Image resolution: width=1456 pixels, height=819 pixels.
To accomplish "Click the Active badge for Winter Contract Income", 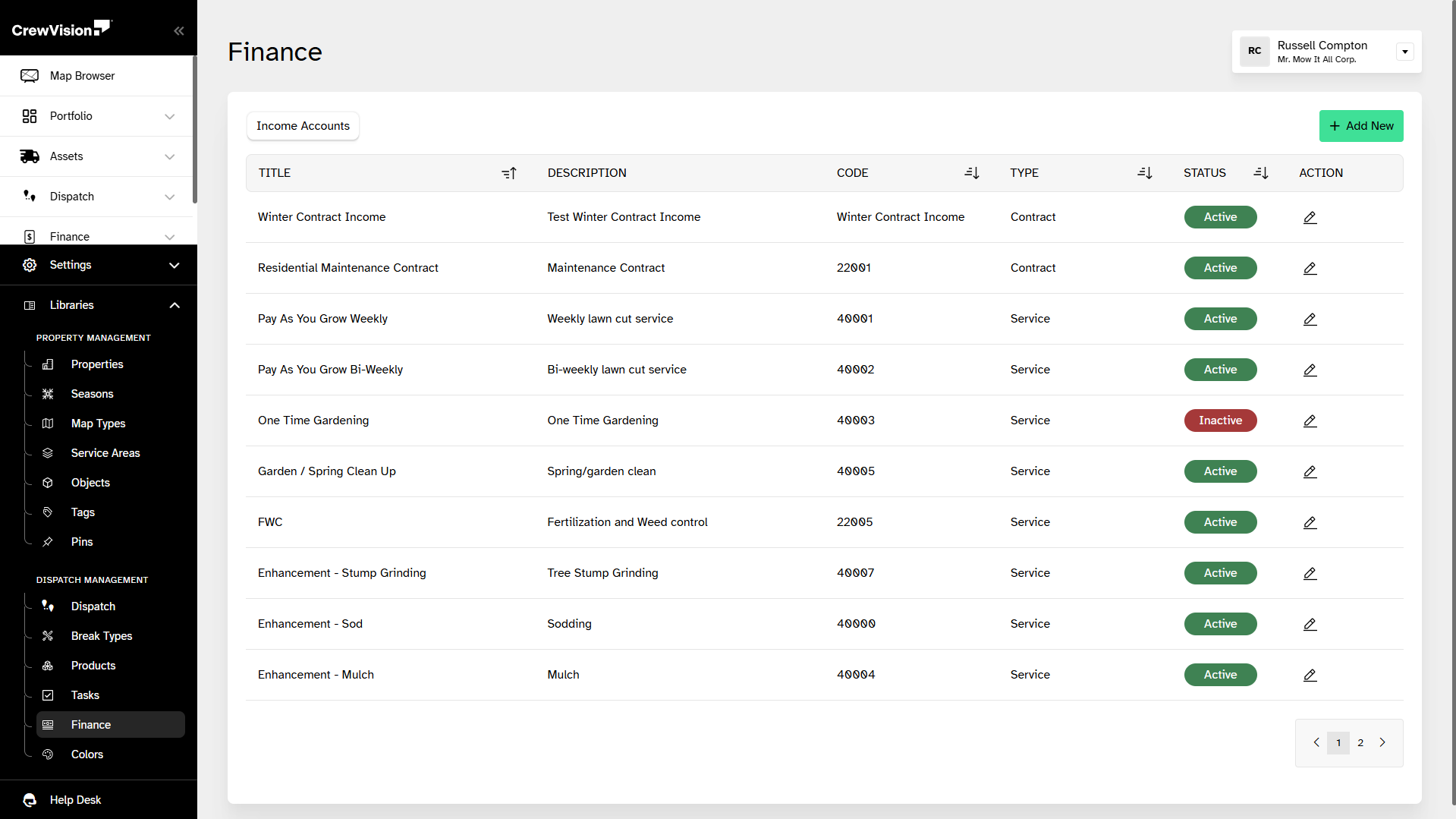I will coord(1220,217).
